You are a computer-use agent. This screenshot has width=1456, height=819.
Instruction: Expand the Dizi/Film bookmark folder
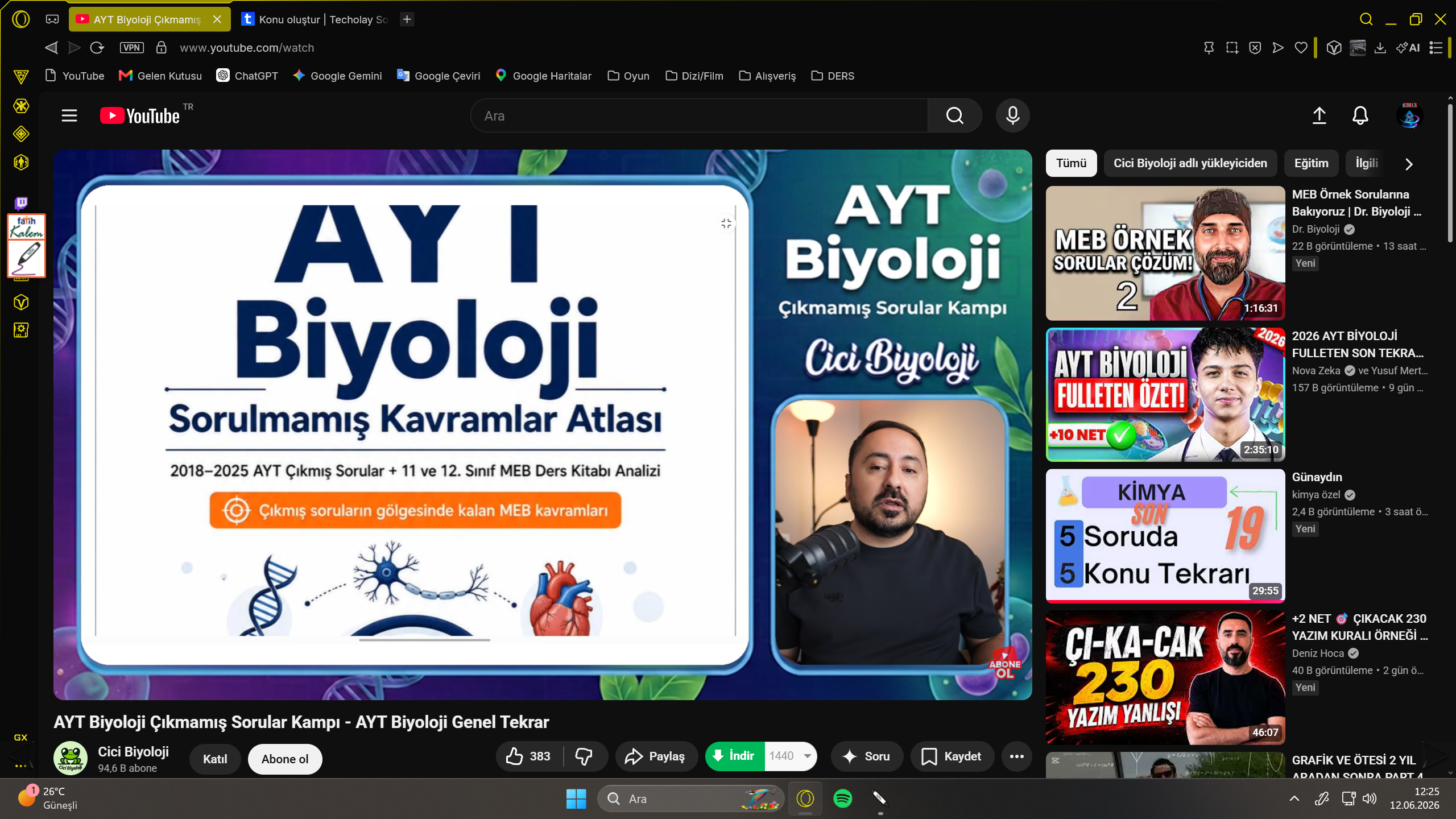coord(694,76)
